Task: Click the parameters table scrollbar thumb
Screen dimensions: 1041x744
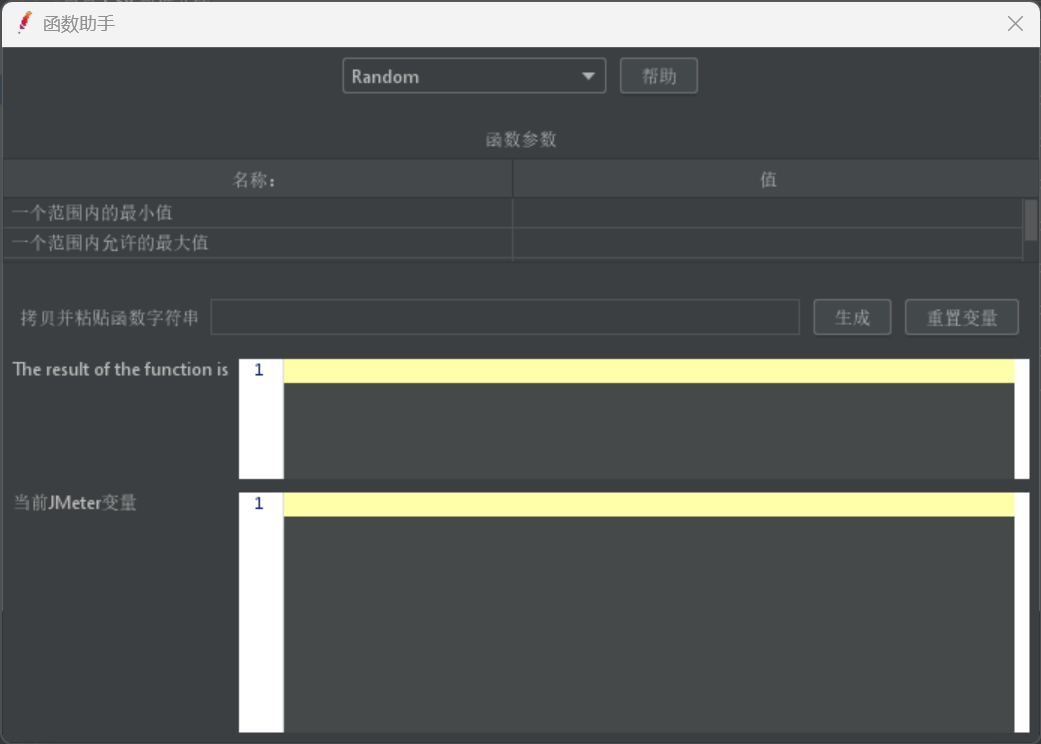Action: pyautogui.click(x=1030, y=220)
